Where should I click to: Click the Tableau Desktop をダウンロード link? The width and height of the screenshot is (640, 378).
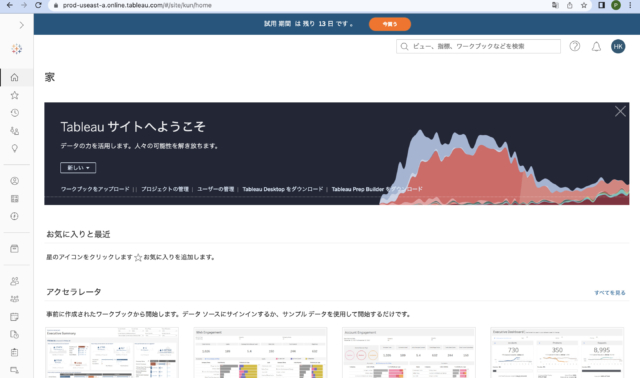[282, 189]
